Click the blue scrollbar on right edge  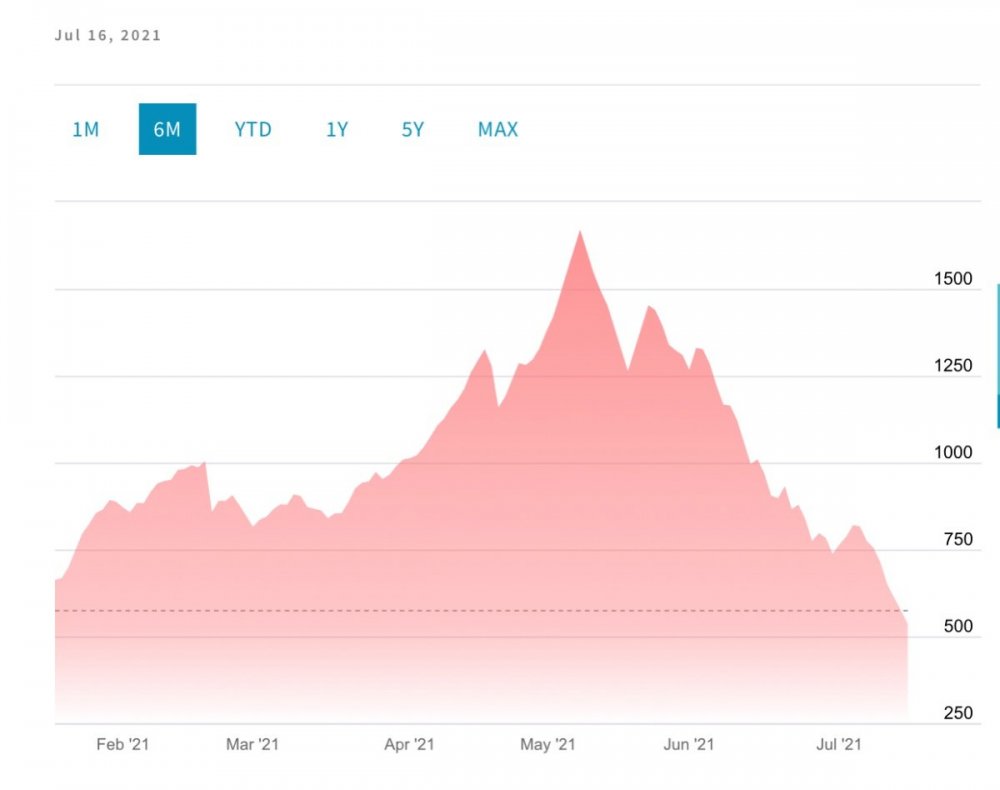pos(997,355)
